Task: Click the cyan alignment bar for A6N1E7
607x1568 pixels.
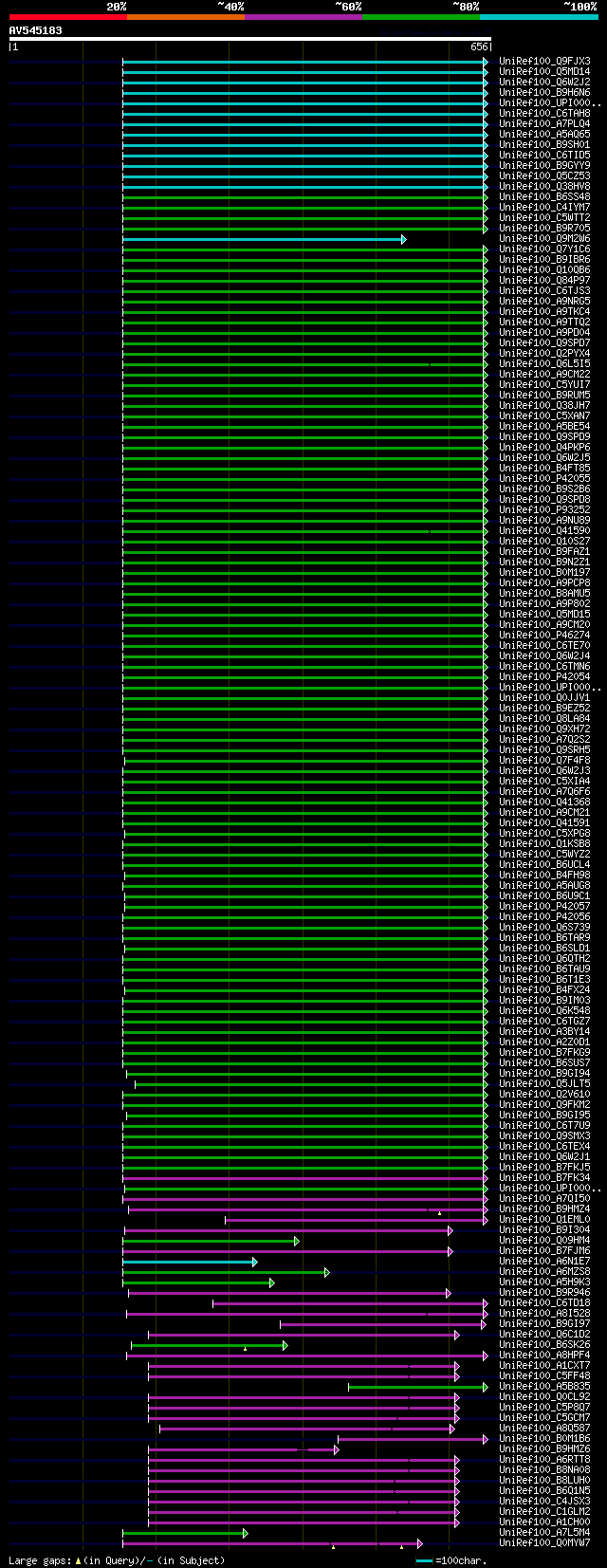Action: [x=190, y=1262]
